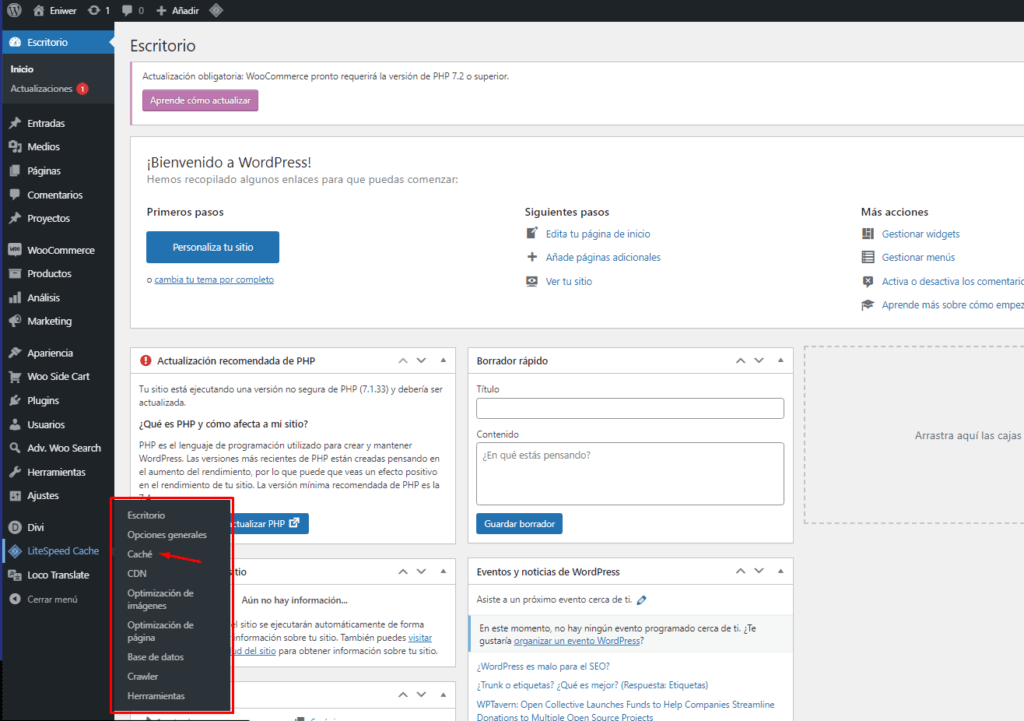Screen dimensions: 1024x721
Task: Move PHP update panel down
Action: pos(422,360)
